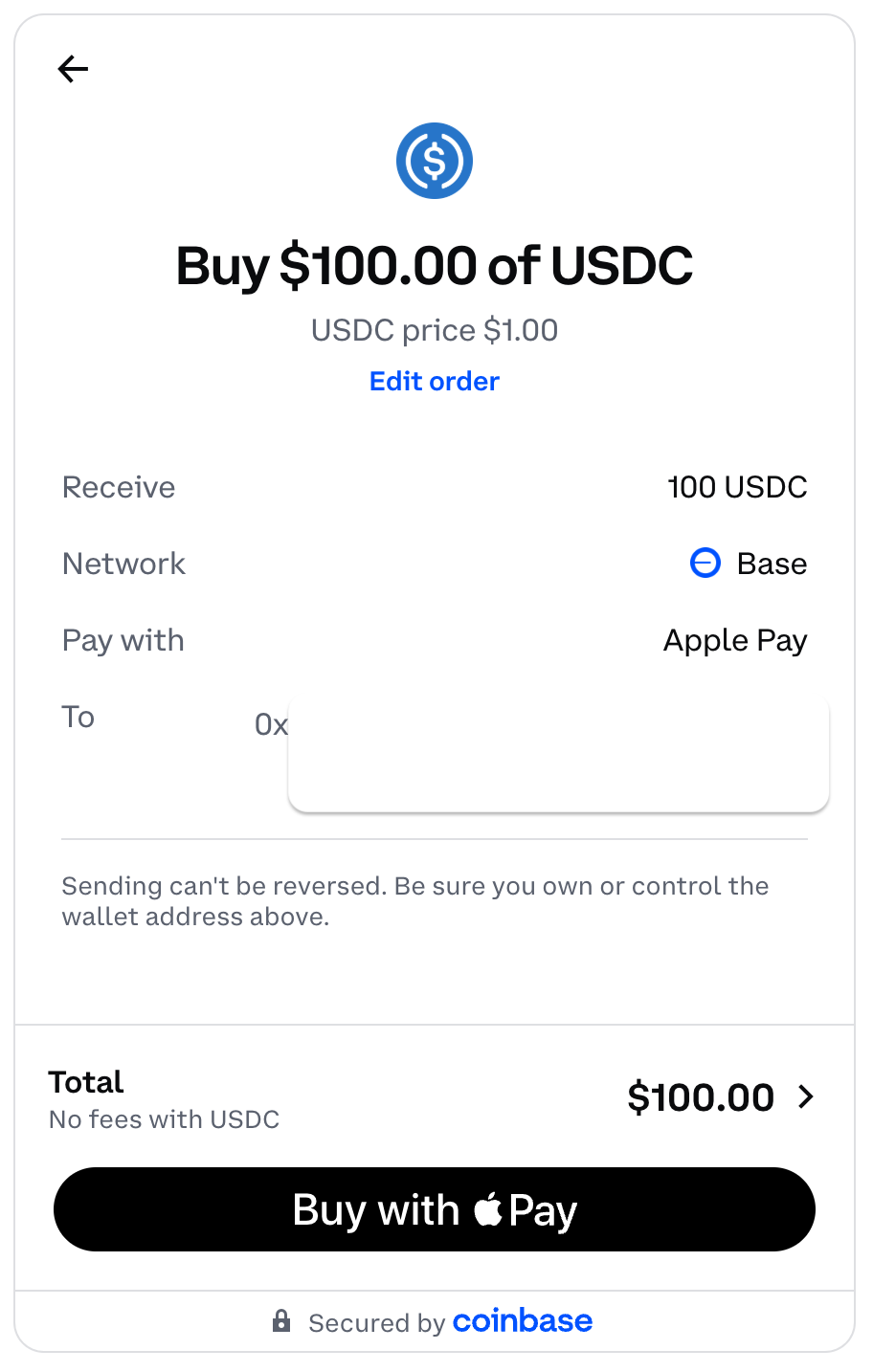
Task: Click the "Pay with" row label
Action: point(123,640)
